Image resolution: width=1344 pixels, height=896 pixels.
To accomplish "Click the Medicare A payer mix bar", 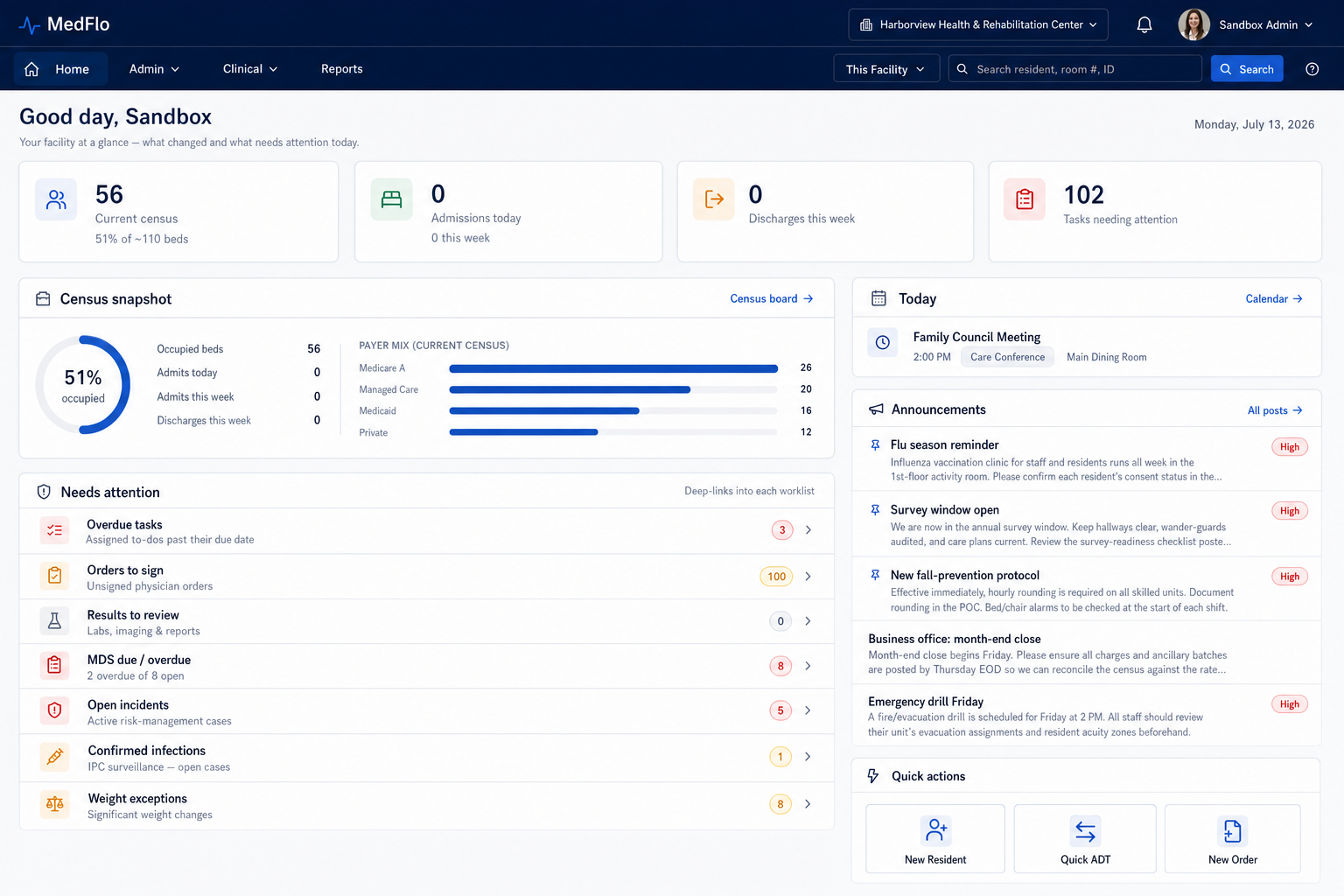I will coord(613,368).
